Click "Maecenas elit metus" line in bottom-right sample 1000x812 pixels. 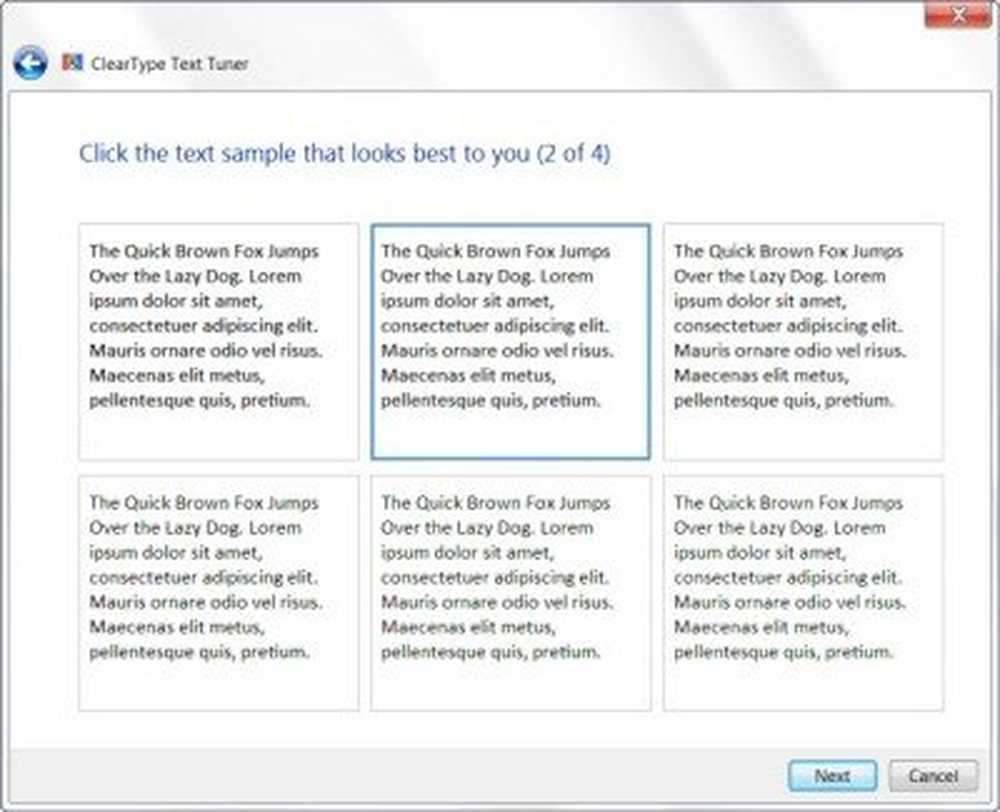[761, 627]
